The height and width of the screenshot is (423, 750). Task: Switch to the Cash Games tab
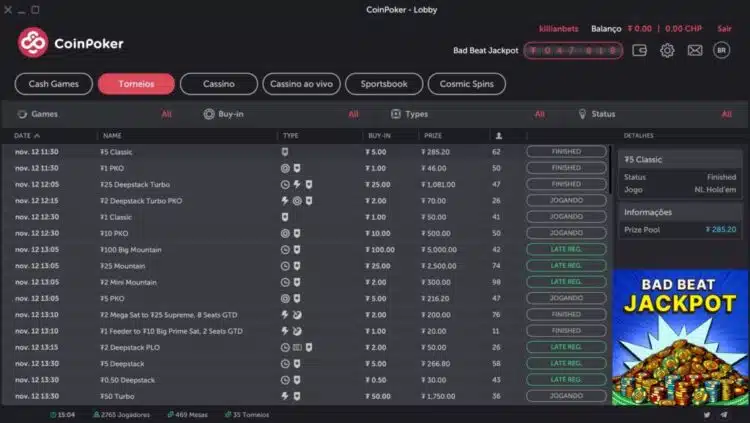pos(54,84)
